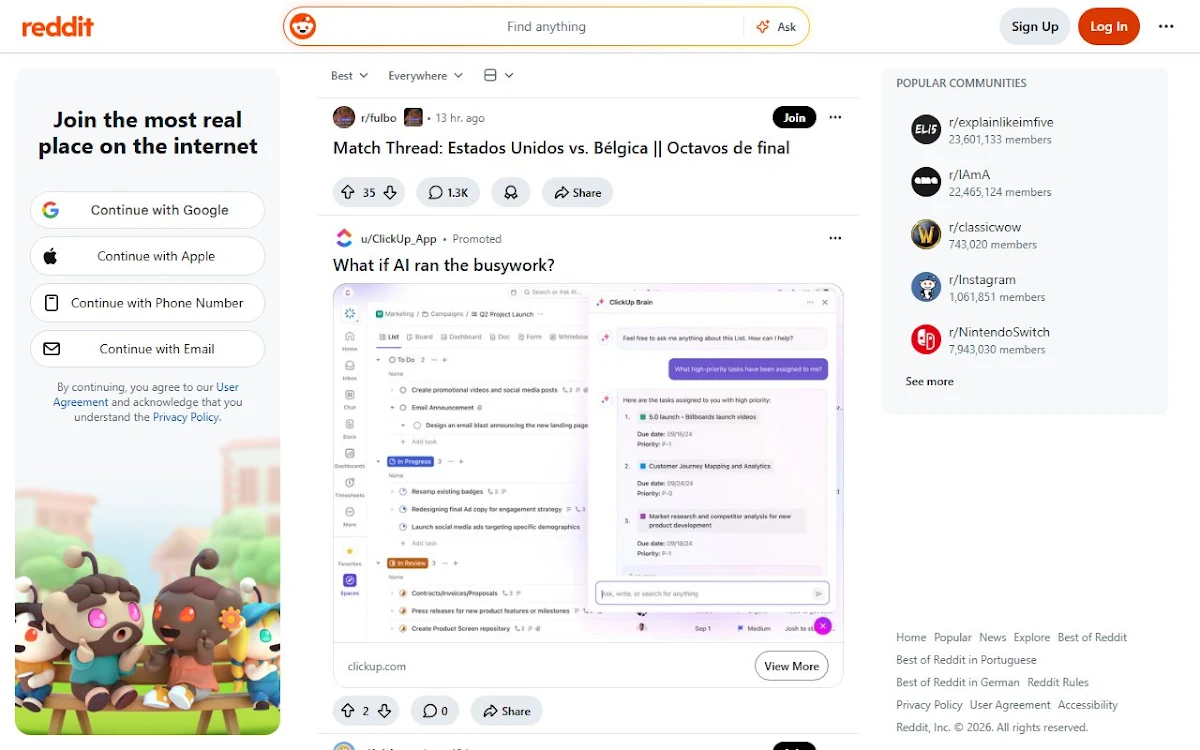Screen dimensions: 1200x750
Task: Open the 1.3K comments on Match Thread
Action: 448,192
